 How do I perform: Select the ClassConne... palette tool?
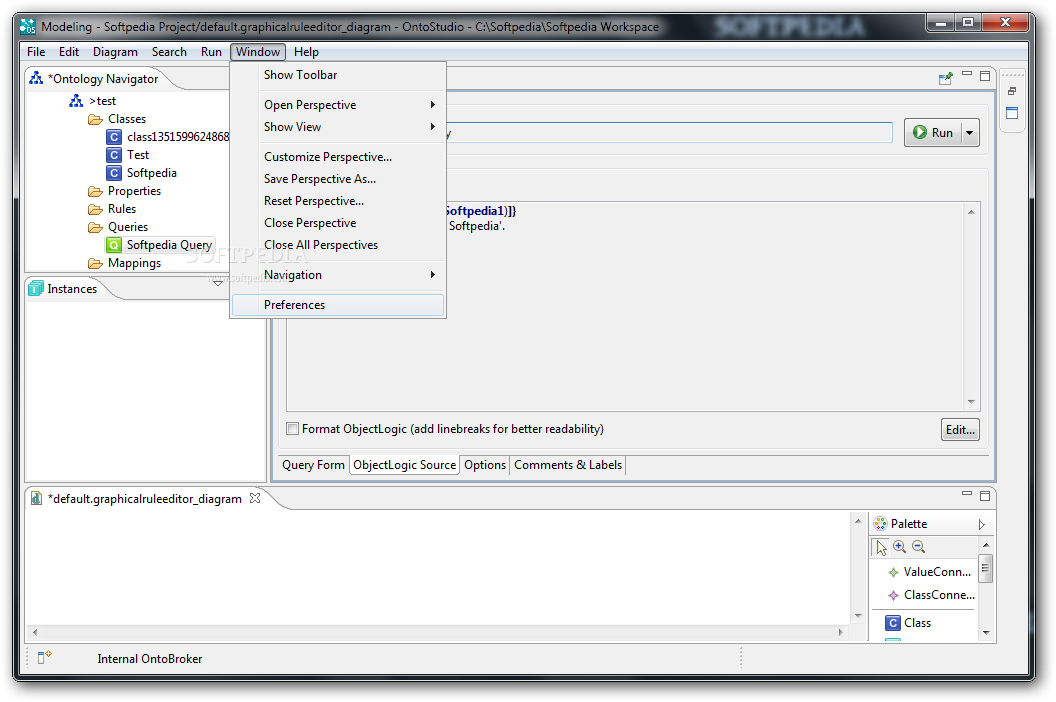(x=931, y=595)
